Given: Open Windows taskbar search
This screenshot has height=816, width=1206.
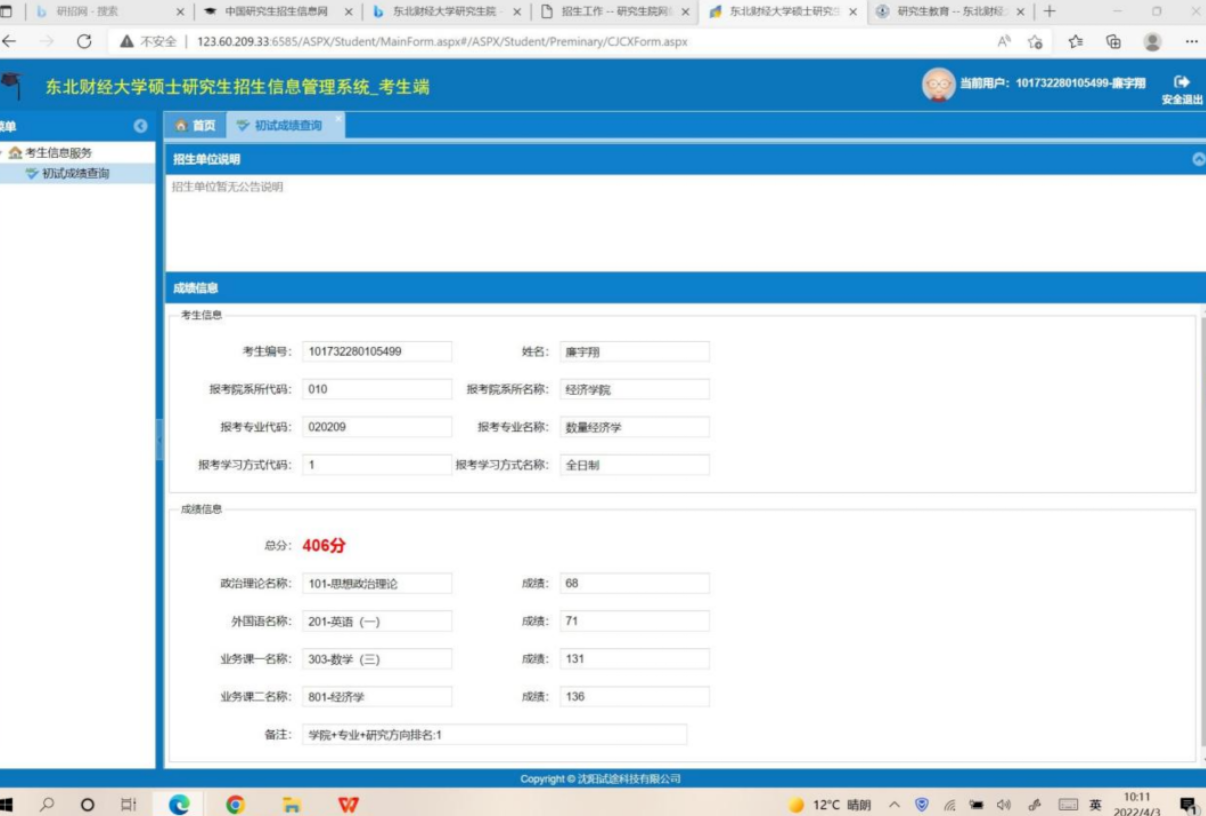Looking at the screenshot, I should 47,804.
